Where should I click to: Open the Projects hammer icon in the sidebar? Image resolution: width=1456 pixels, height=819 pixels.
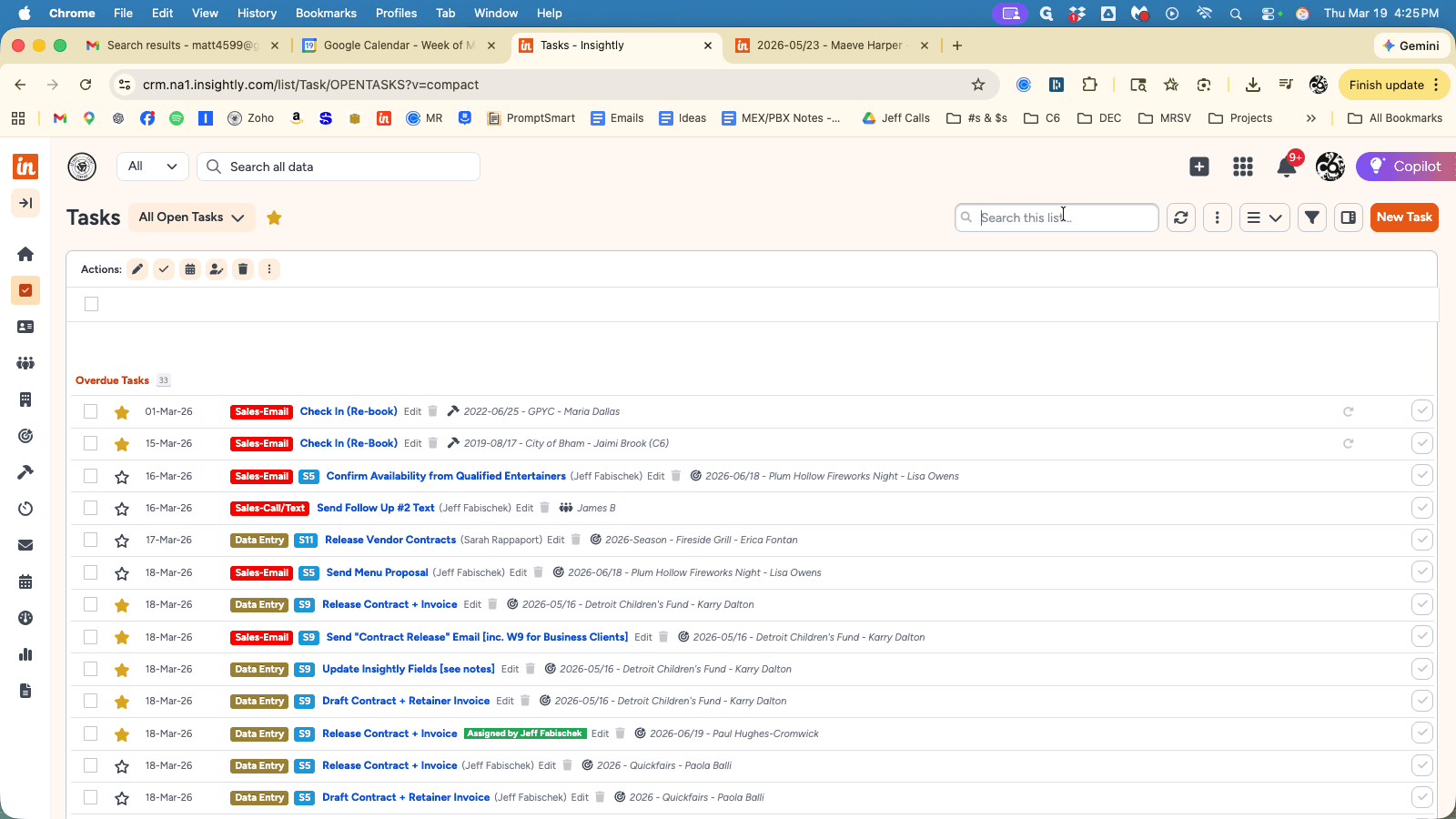click(x=25, y=472)
